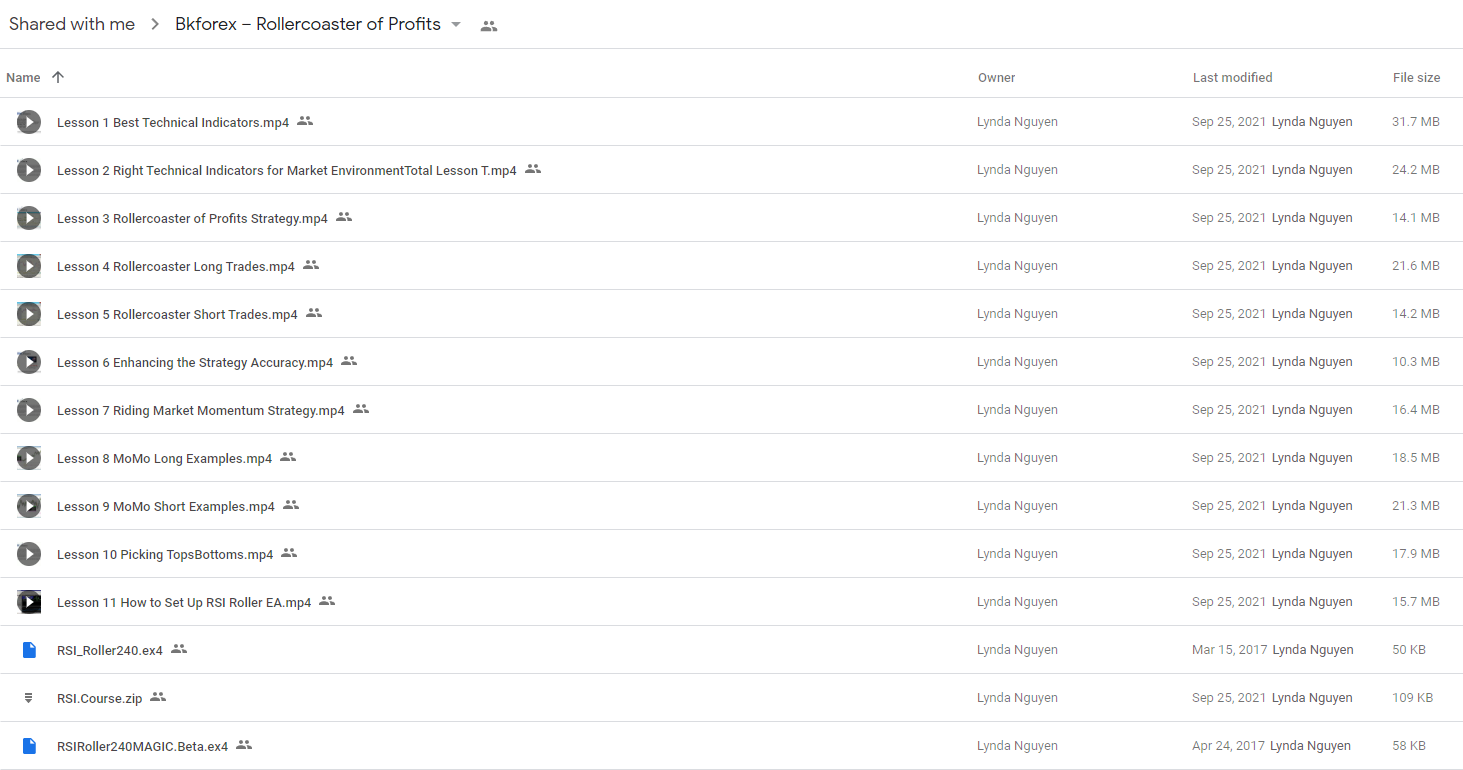Select the RSI_Roller240.ex4 filename

click(110, 650)
